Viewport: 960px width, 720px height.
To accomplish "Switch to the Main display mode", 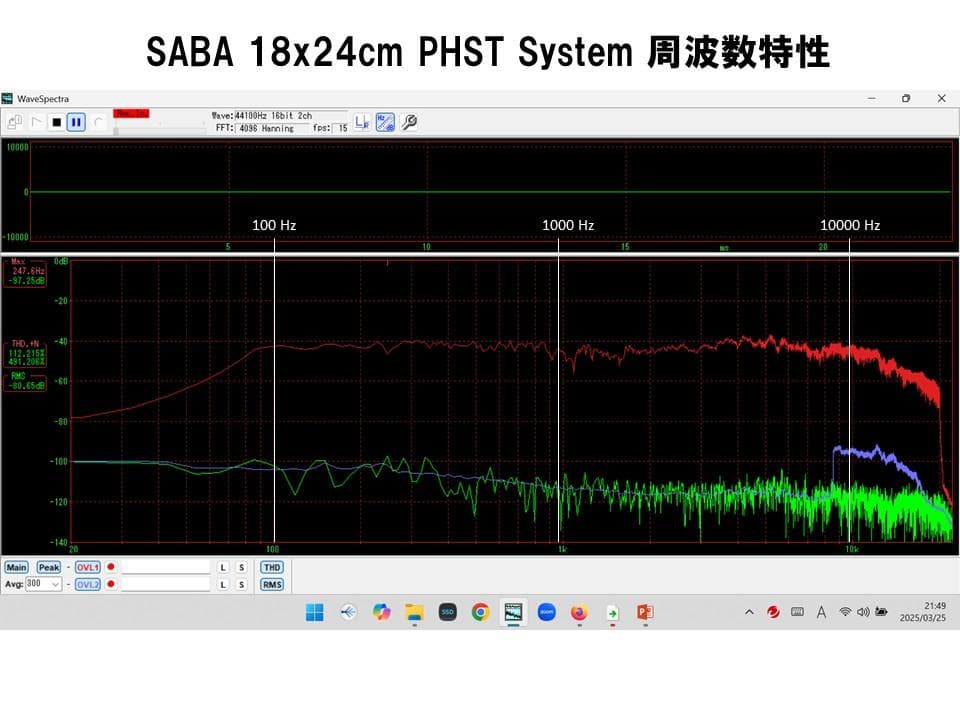I will pyautogui.click(x=17, y=567).
